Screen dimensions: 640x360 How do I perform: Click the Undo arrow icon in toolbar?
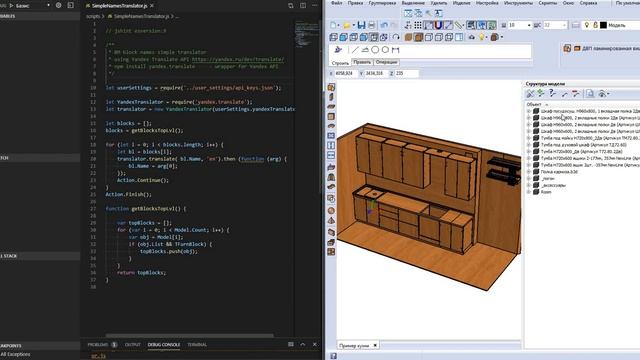click(x=384, y=25)
